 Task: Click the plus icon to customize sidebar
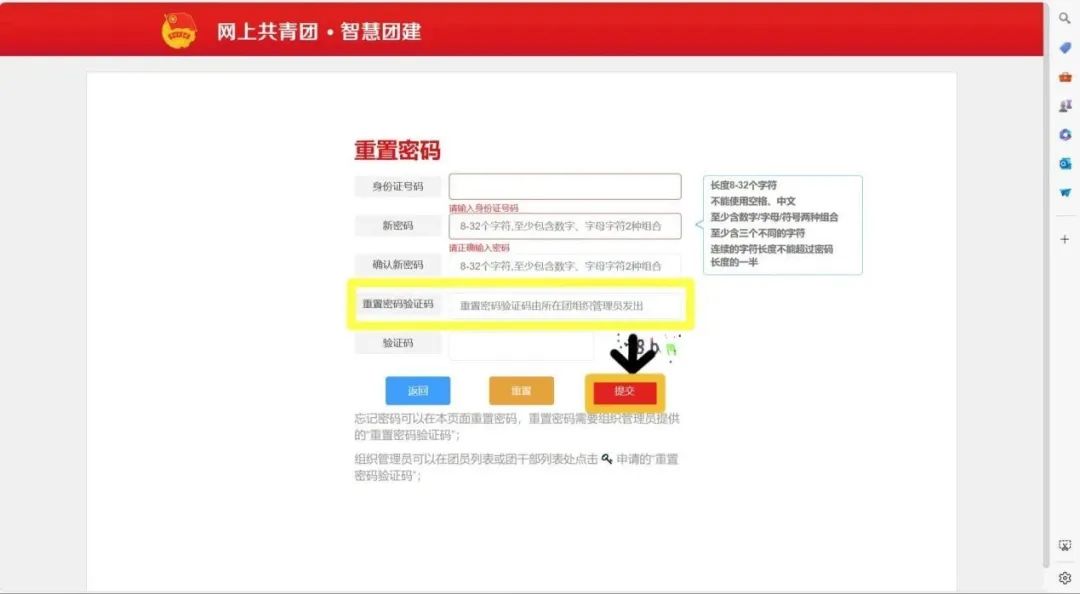coord(1065,239)
